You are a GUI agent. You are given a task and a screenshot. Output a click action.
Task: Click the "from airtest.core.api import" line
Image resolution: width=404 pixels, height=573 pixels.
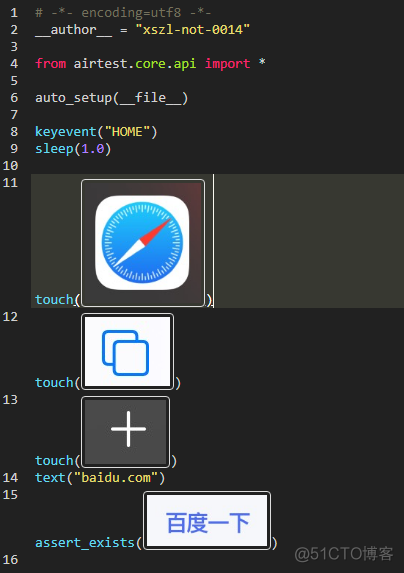point(150,64)
